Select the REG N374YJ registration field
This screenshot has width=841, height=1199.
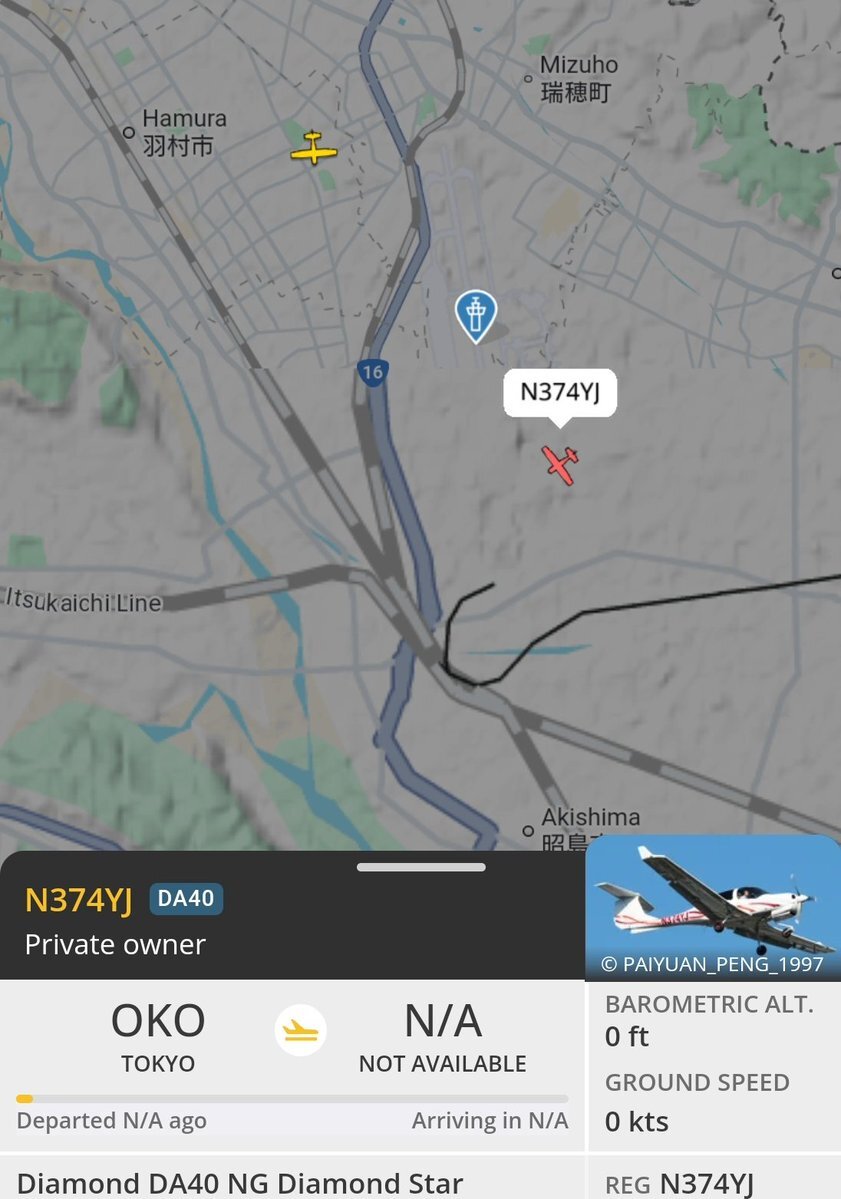[x=679, y=1184]
